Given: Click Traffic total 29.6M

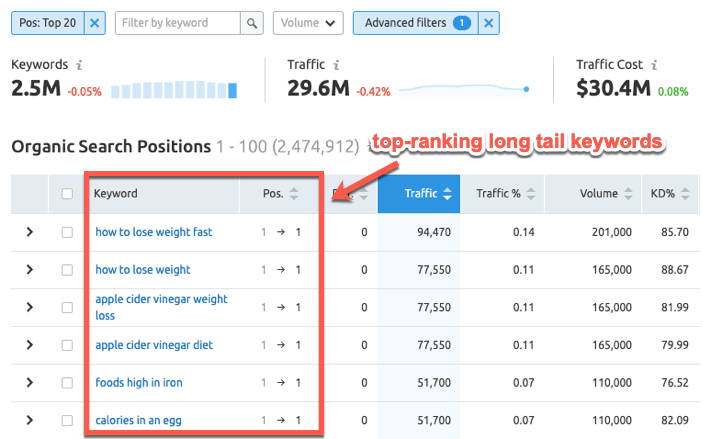Looking at the screenshot, I should 318,88.
